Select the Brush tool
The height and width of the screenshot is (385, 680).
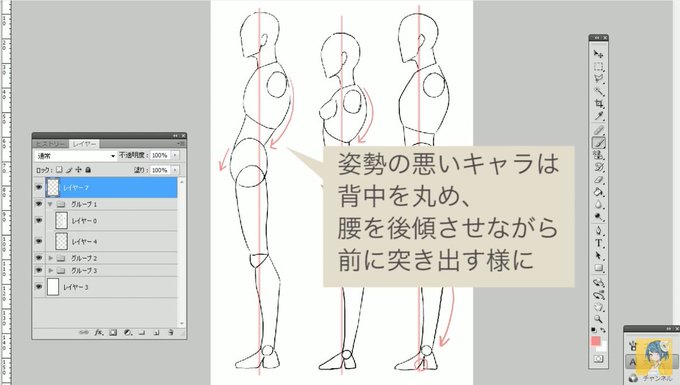coord(598,142)
